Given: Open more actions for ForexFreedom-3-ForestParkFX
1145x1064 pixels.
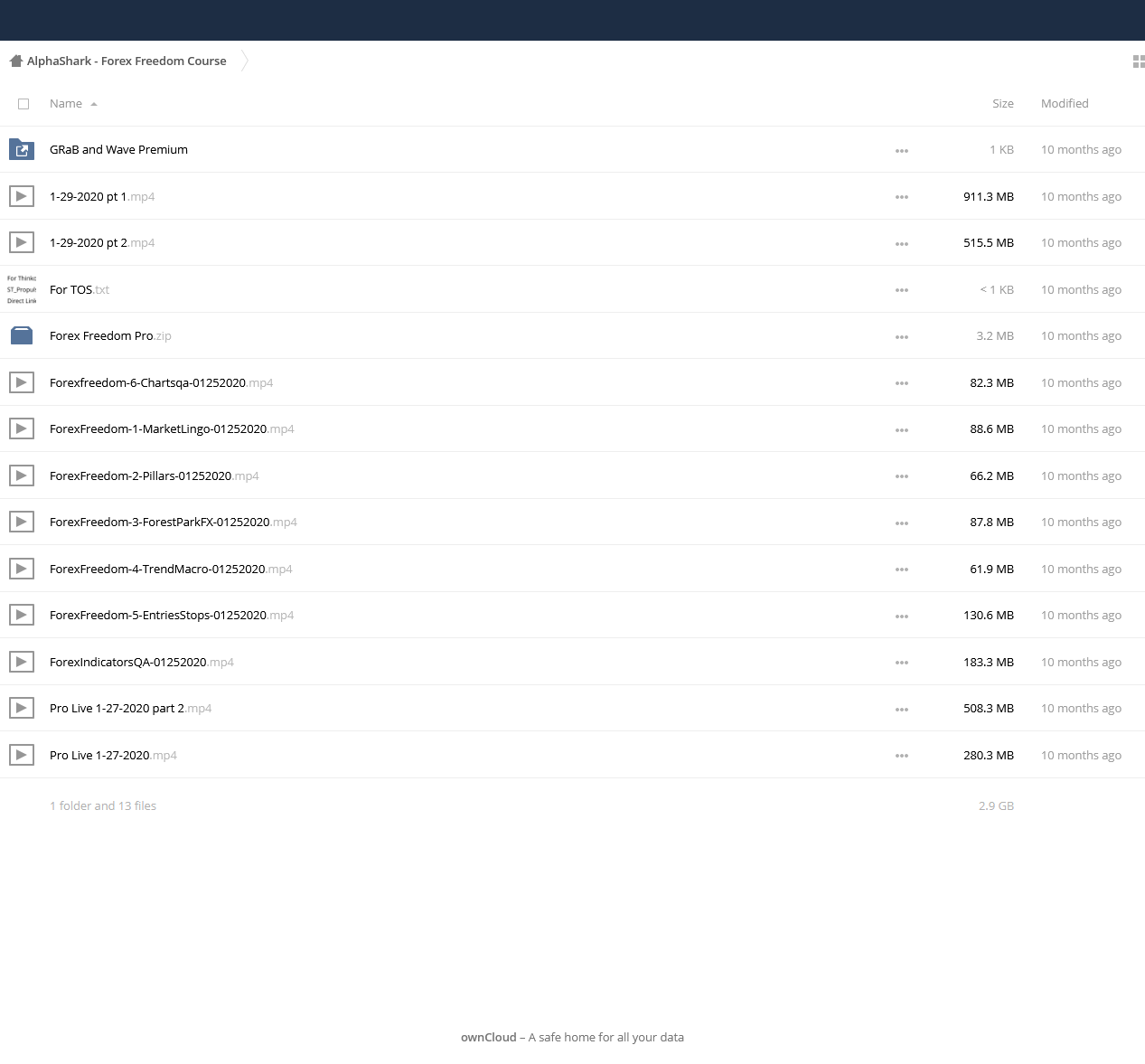Looking at the screenshot, I should (x=902, y=523).
